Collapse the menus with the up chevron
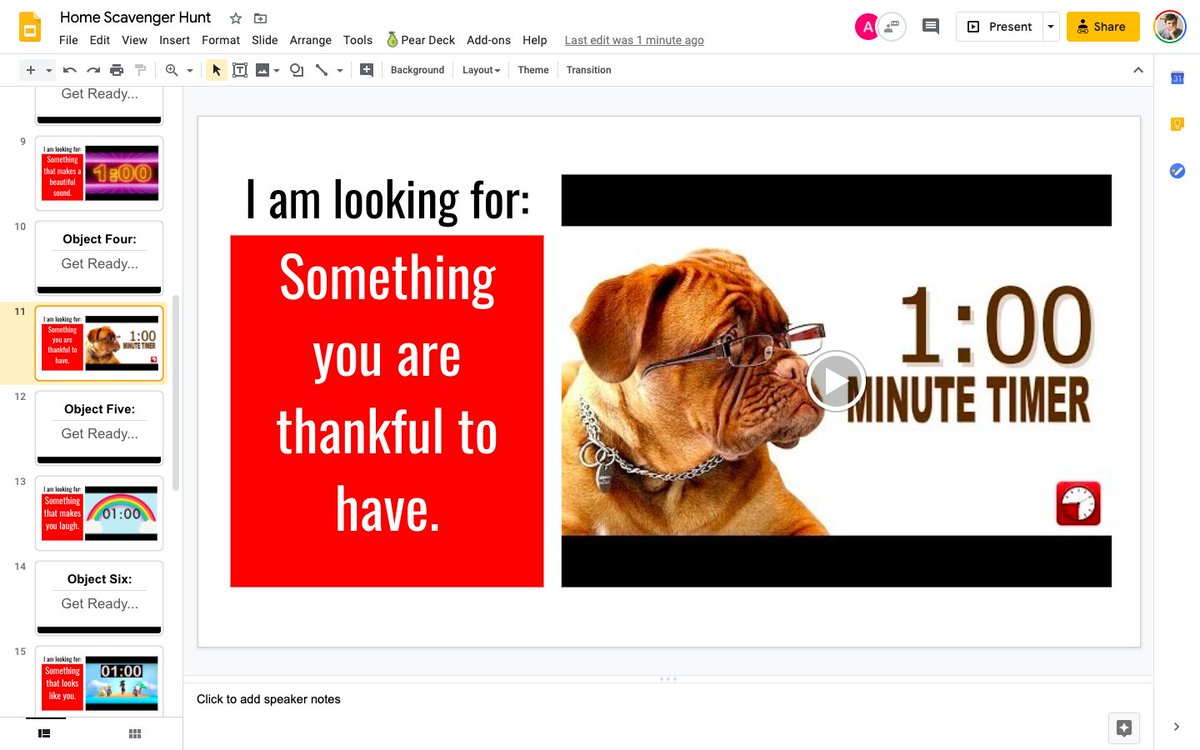 coord(1138,70)
